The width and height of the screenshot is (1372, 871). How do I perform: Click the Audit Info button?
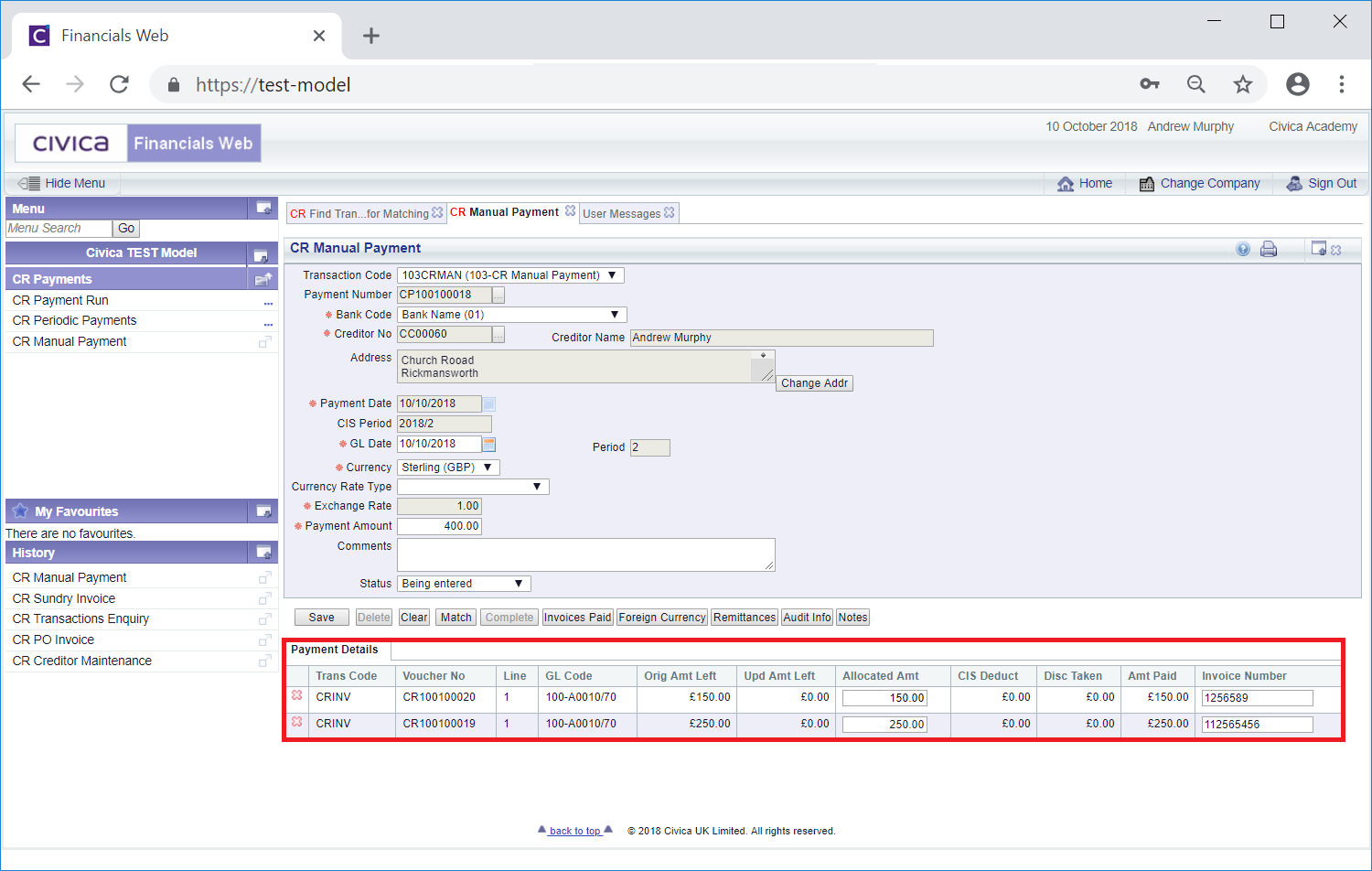tap(807, 618)
